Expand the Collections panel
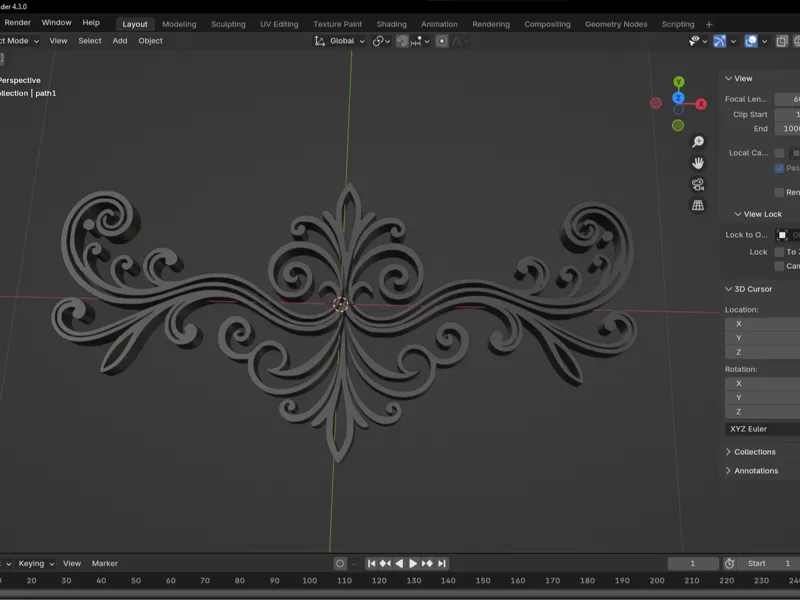This screenshot has width=800, height=600. click(751, 452)
